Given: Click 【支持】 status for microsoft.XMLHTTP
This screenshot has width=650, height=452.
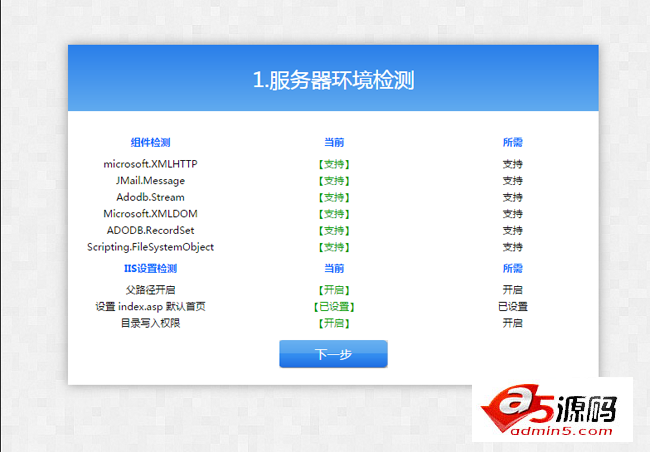Looking at the screenshot, I should 334,164.
